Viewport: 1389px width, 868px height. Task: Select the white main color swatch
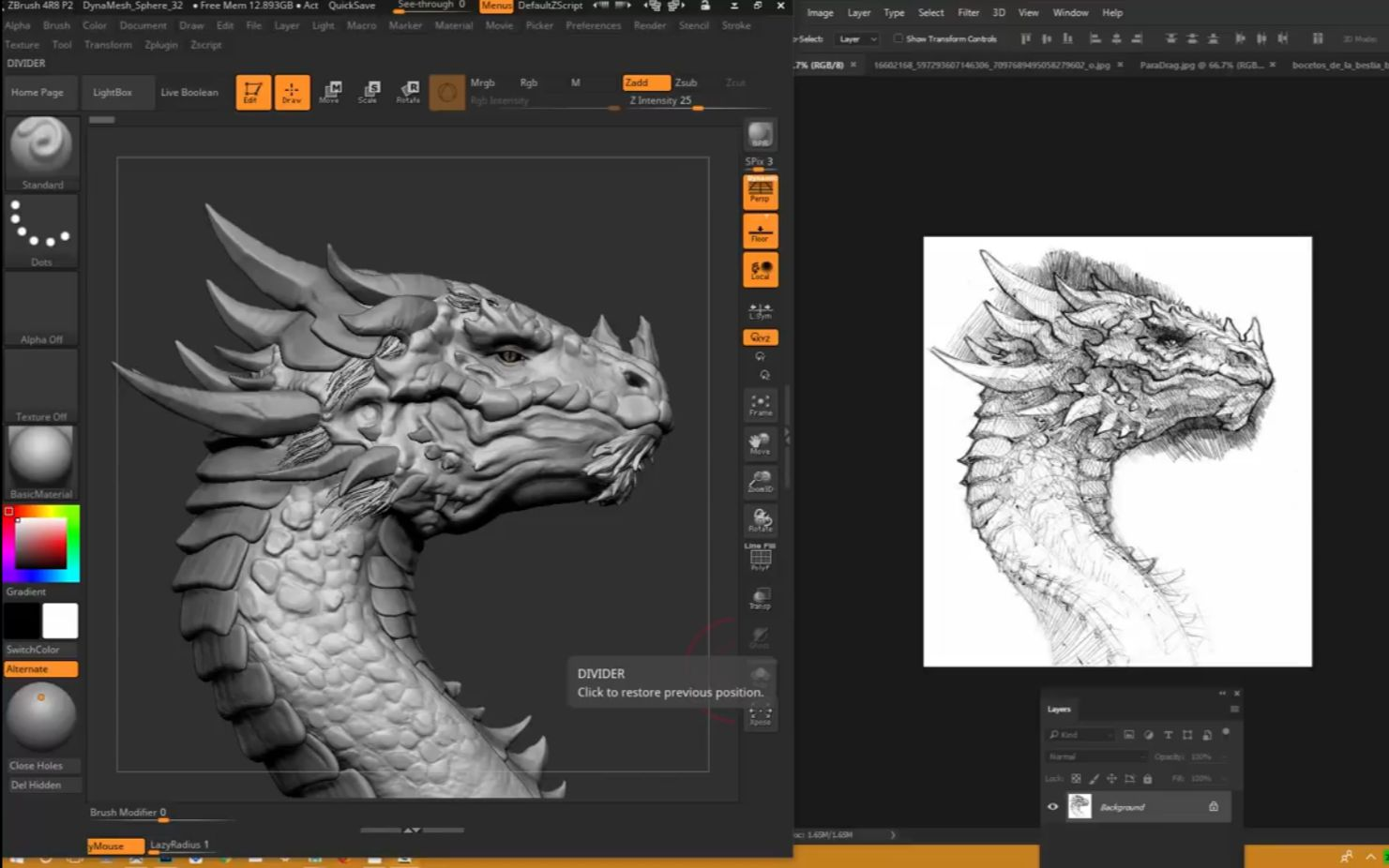point(60,621)
